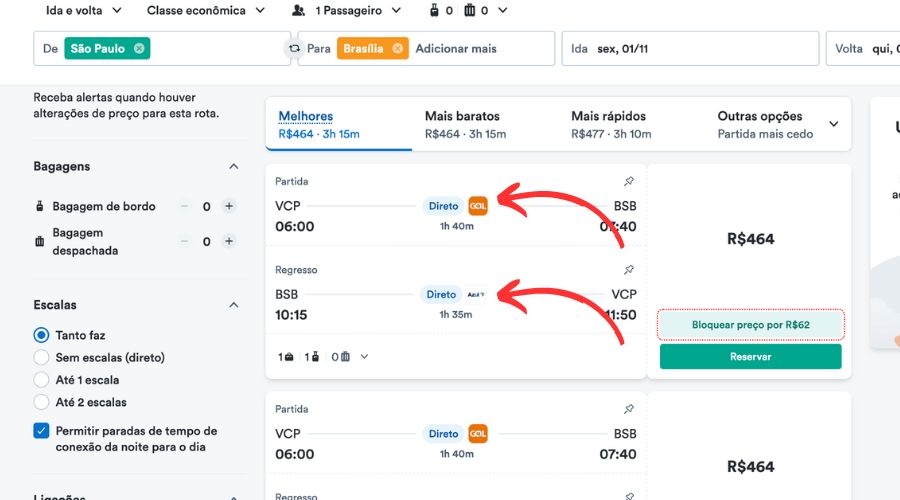This screenshot has width=900, height=500.
Task: Click the R$464 price in first result
Action: (x=751, y=239)
